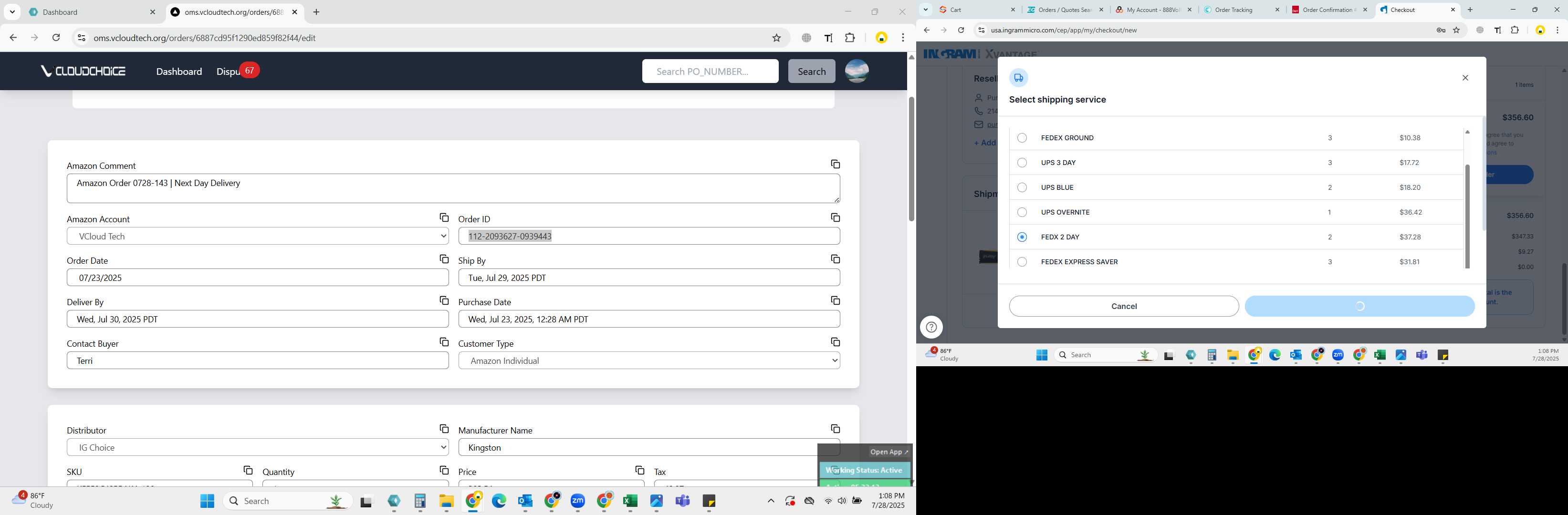Open Dashboard in CloudChoice navbar
Image resolution: width=1568 pixels, height=515 pixels.
pyautogui.click(x=179, y=71)
